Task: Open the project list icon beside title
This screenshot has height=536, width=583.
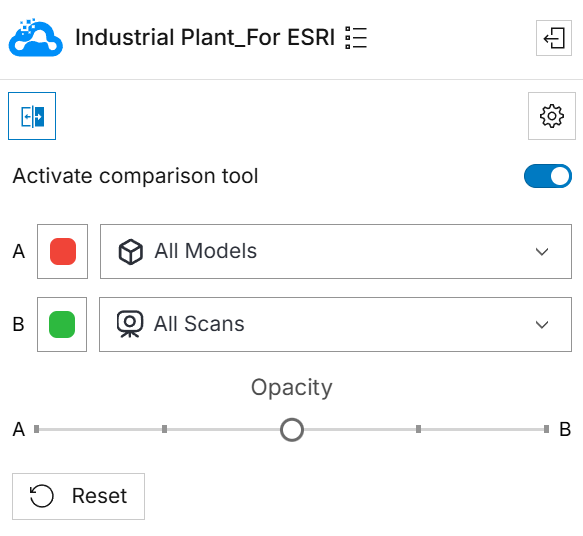Action: point(356,38)
